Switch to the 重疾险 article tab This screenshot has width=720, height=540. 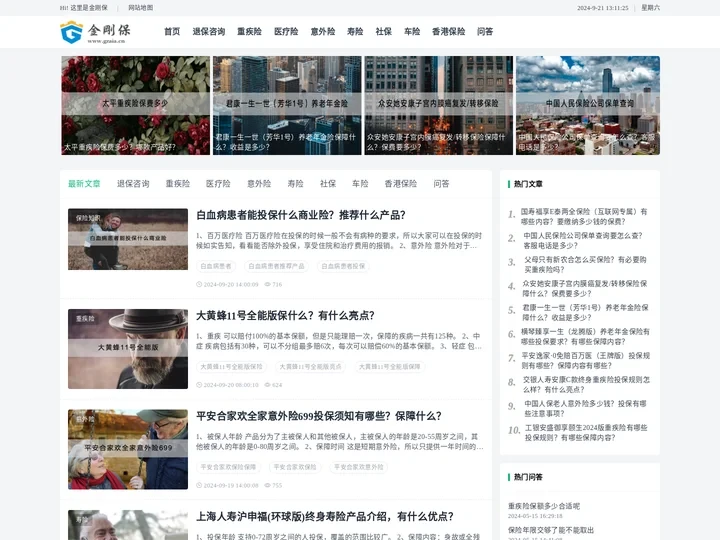click(178, 184)
